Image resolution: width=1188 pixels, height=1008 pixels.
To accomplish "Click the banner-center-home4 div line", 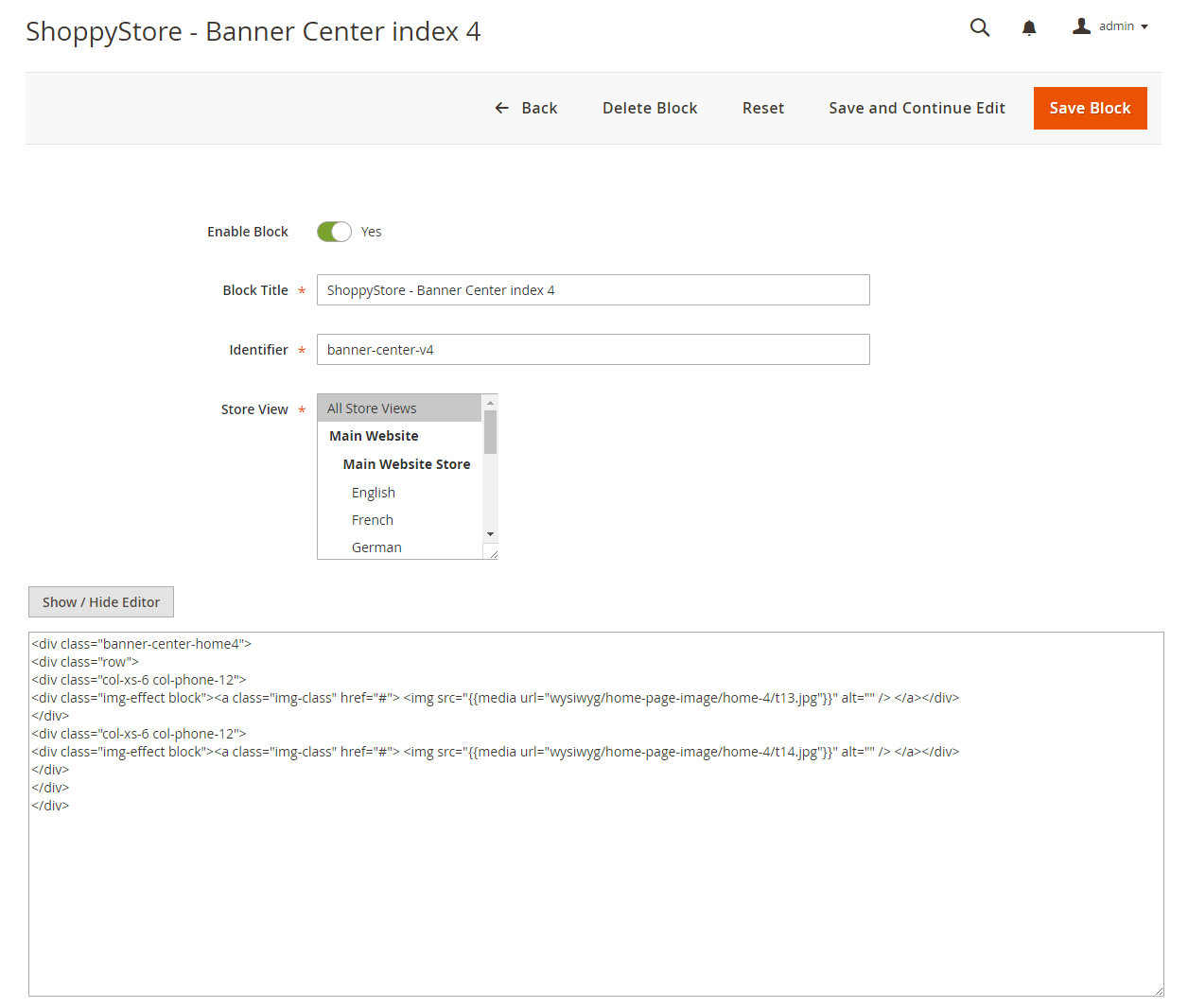I will pyautogui.click(x=142, y=644).
